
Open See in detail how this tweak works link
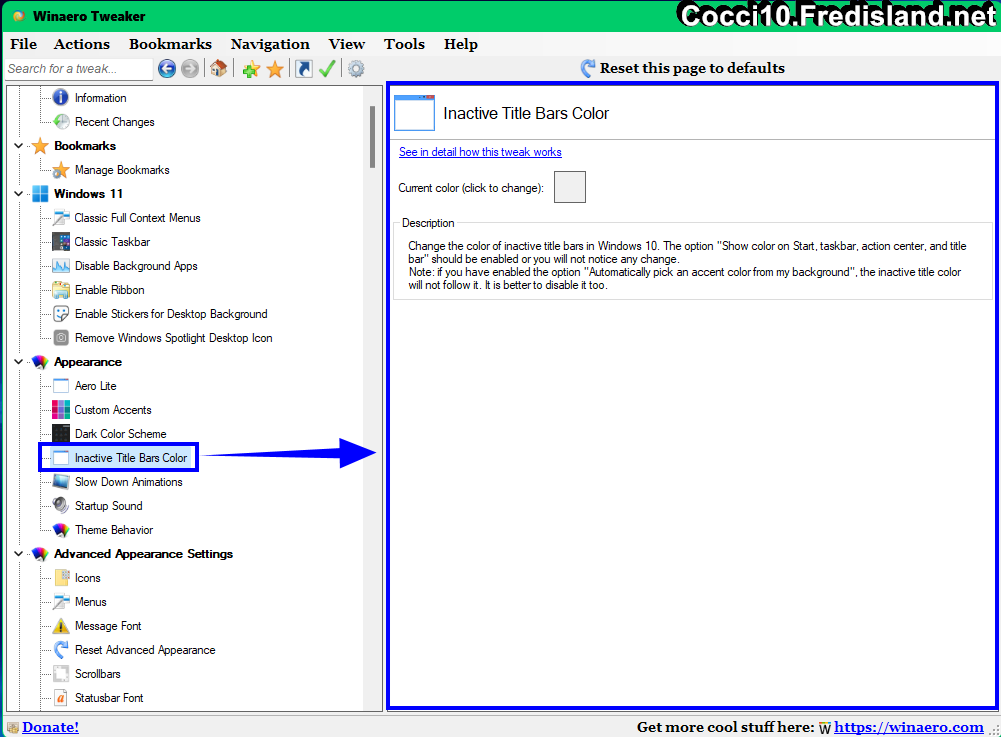pyautogui.click(x=480, y=152)
